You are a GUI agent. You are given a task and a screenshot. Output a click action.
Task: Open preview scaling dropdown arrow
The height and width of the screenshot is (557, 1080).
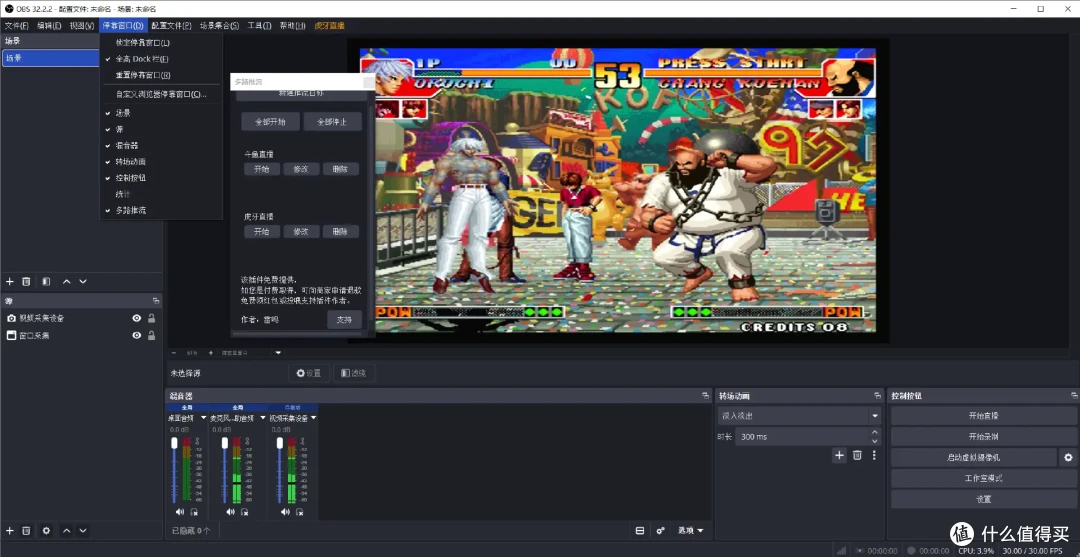tap(278, 353)
